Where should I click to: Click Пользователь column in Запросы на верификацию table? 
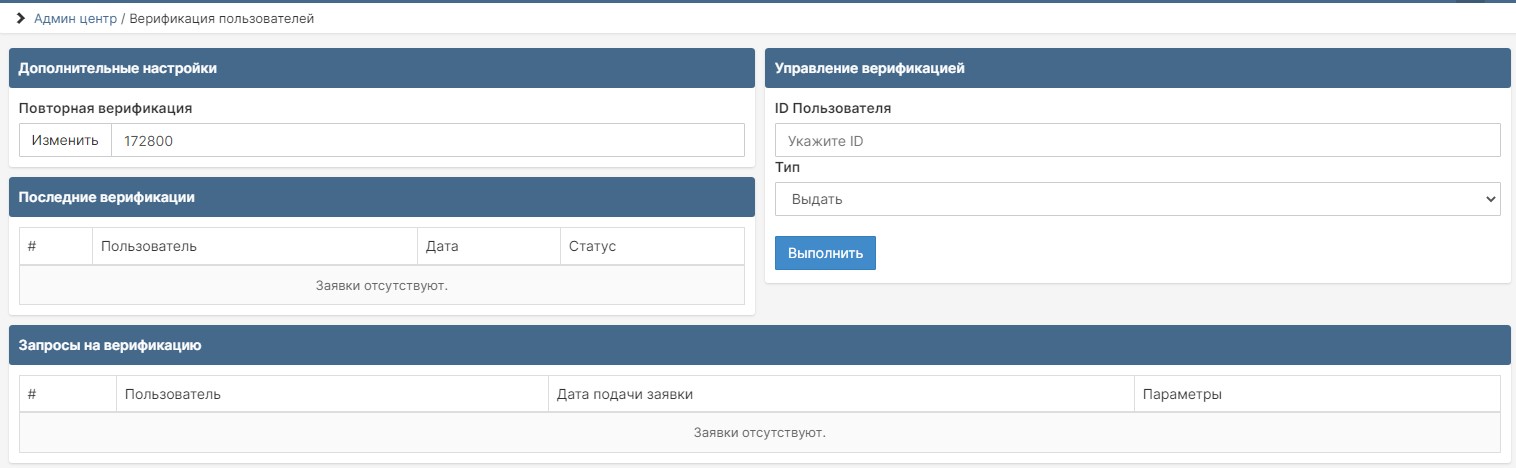coord(172,394)
